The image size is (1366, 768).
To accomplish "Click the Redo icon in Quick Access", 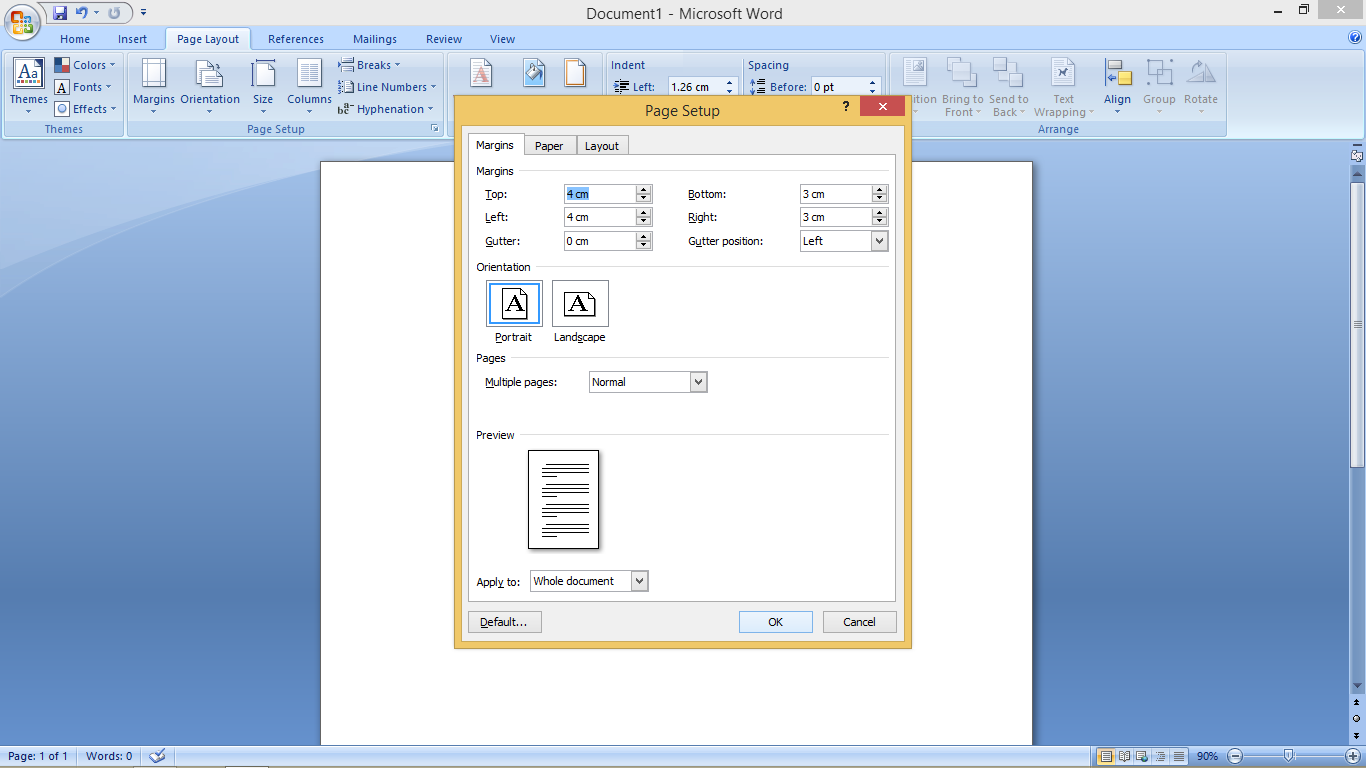I will point(114,13).
